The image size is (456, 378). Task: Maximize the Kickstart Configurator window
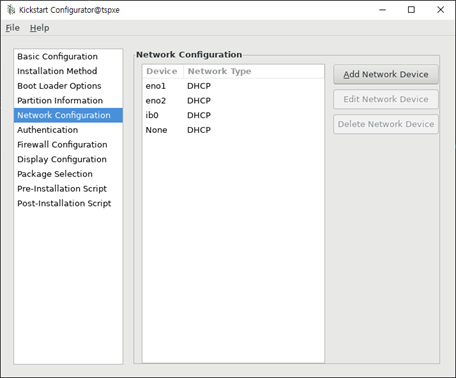(411, 10)
